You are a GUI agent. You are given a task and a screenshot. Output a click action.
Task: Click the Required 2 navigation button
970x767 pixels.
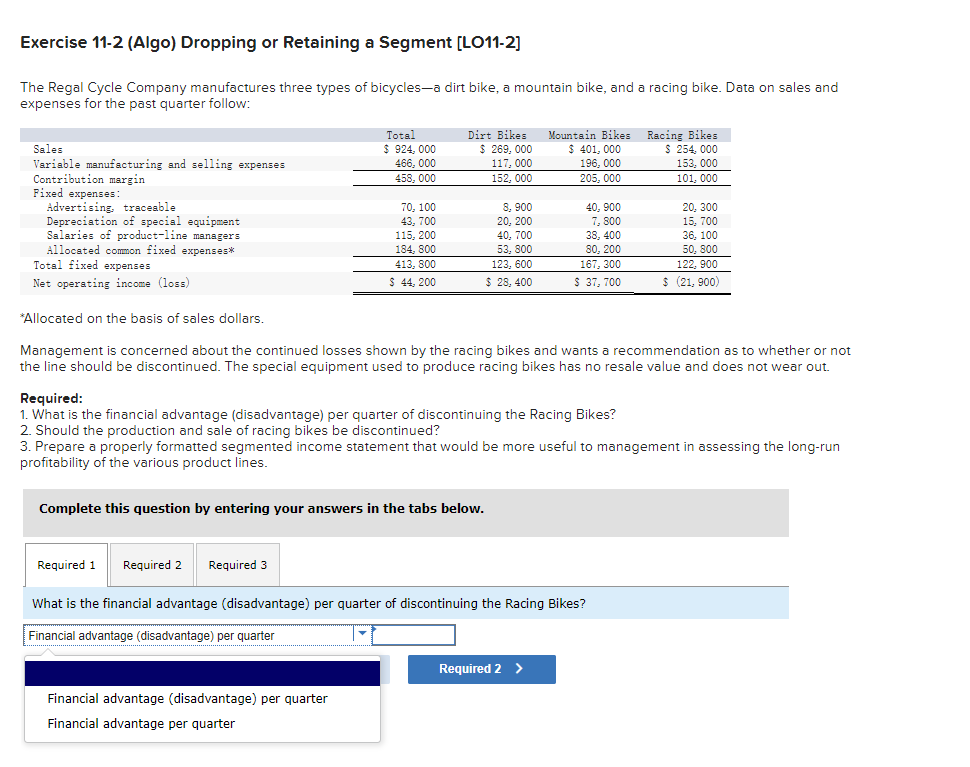(x=481, y=669)
